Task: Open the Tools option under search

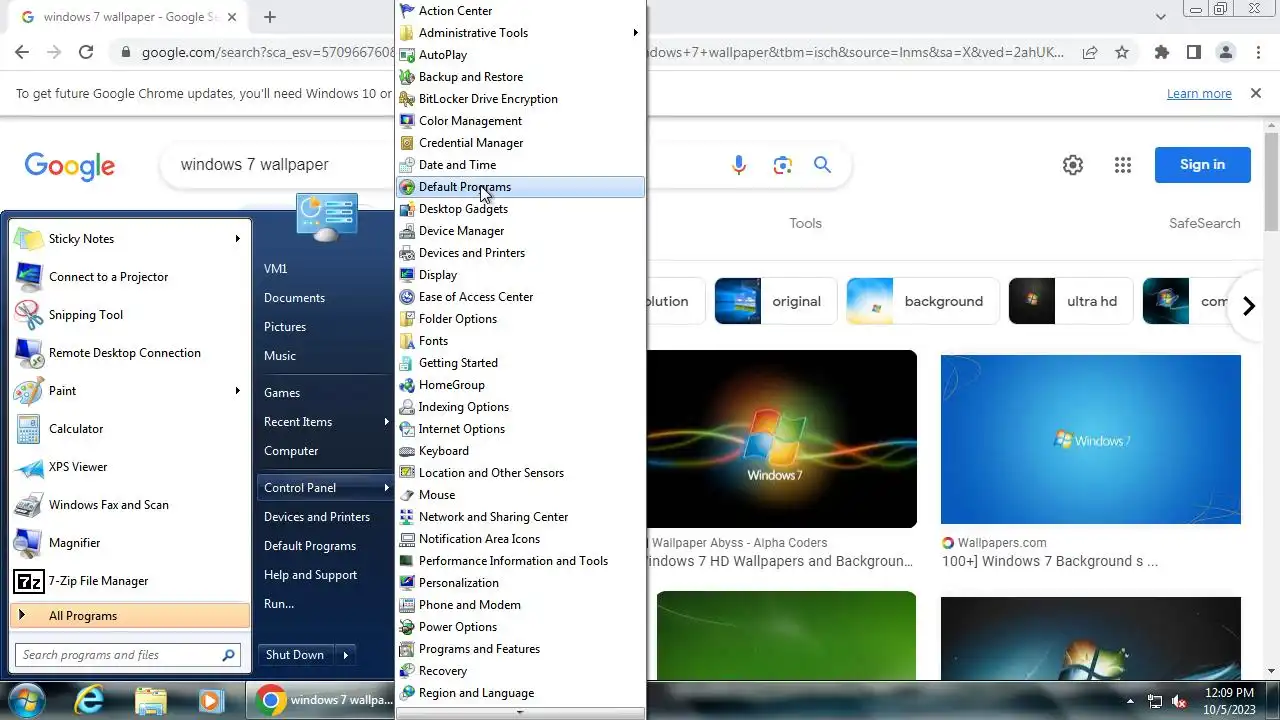Action: 805,224
